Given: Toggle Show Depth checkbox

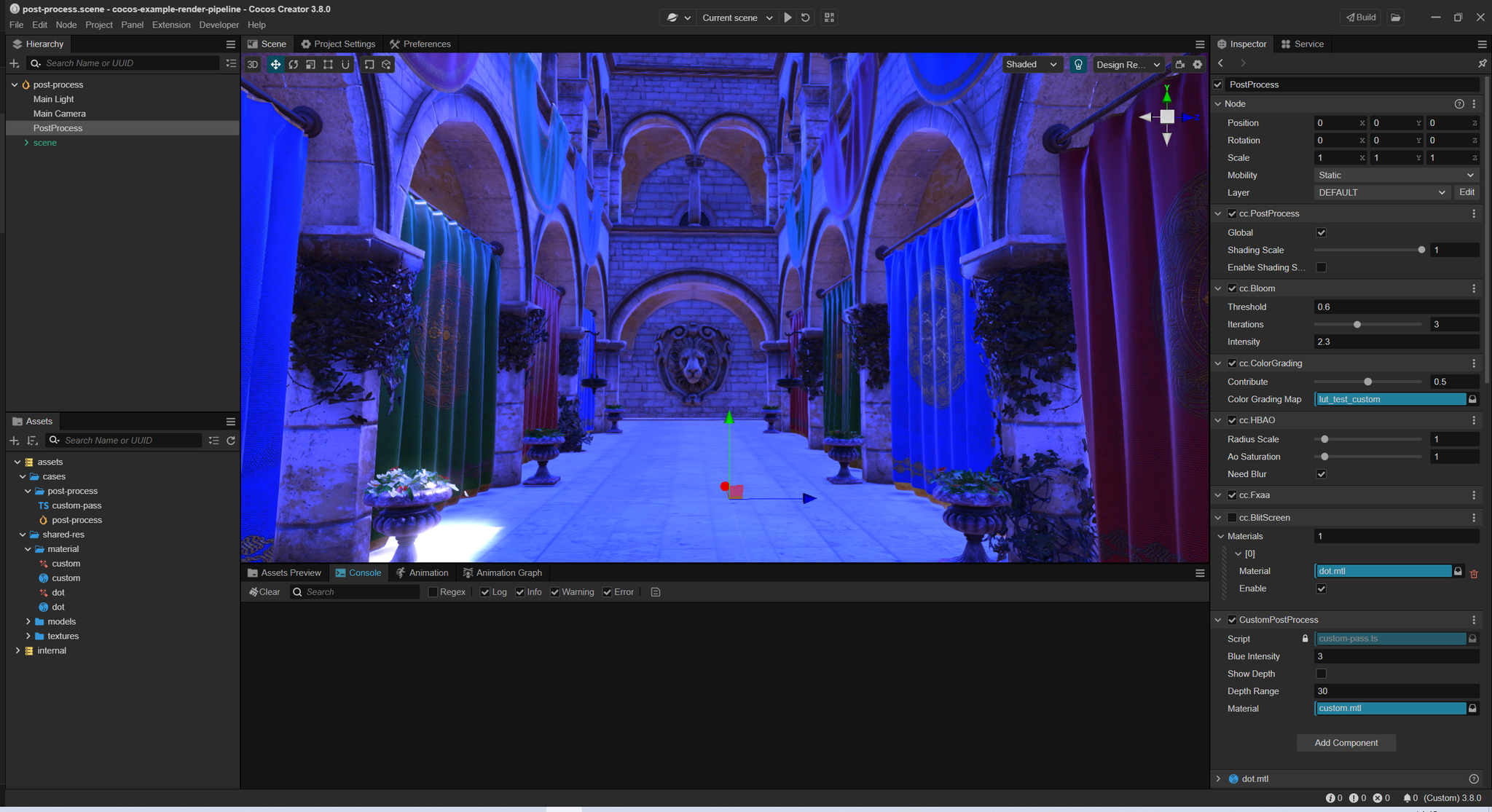Looking at the screenshot, I should coord(1322,674).
